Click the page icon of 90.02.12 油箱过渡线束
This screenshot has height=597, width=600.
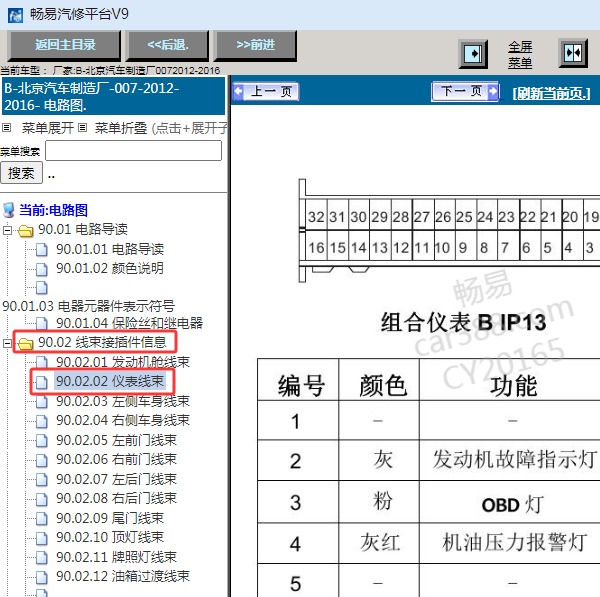pos(42,577)
